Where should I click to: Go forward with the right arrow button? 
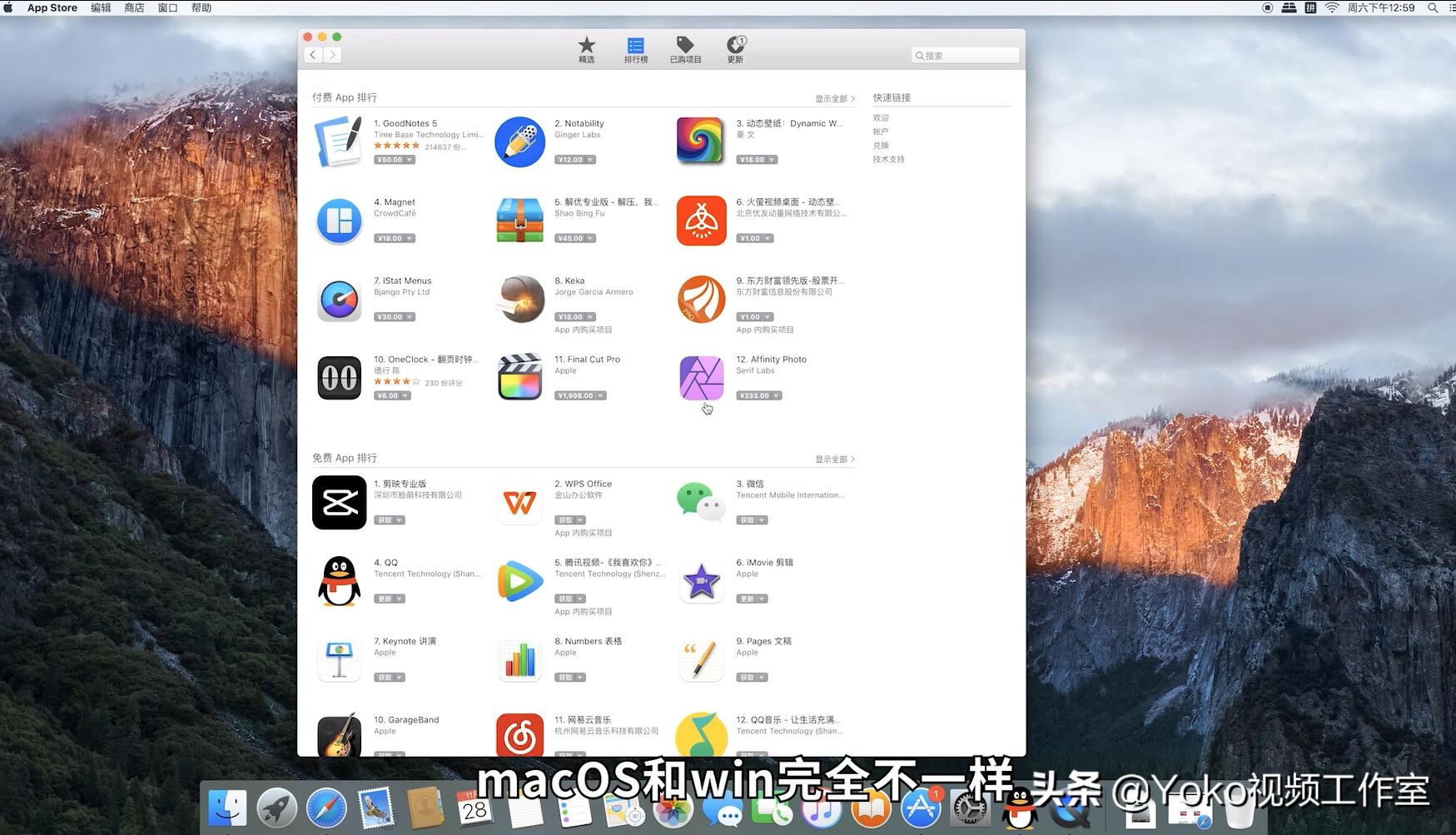(332, 55)
